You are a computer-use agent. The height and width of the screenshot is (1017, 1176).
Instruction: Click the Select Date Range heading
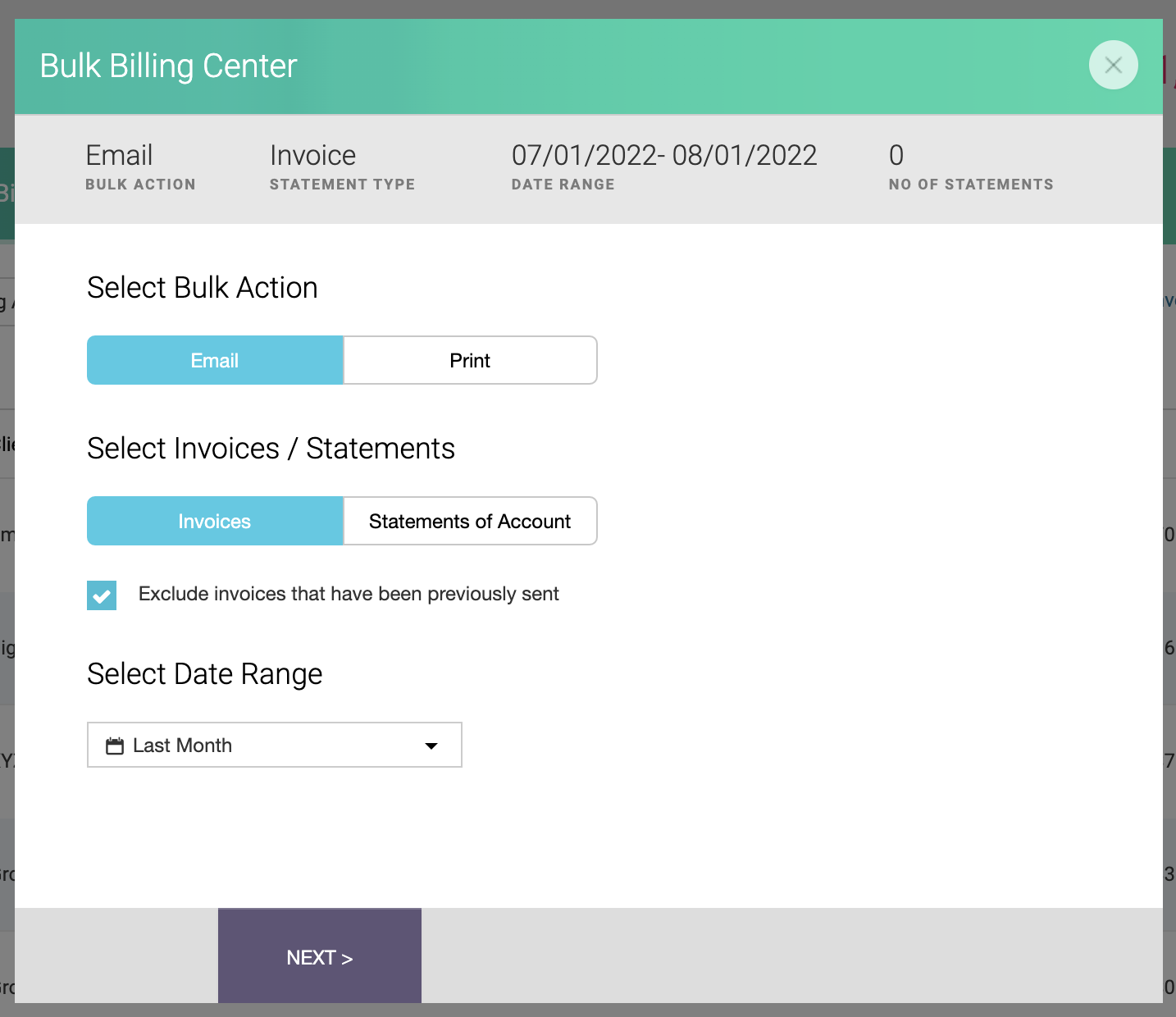coord(205,674)
